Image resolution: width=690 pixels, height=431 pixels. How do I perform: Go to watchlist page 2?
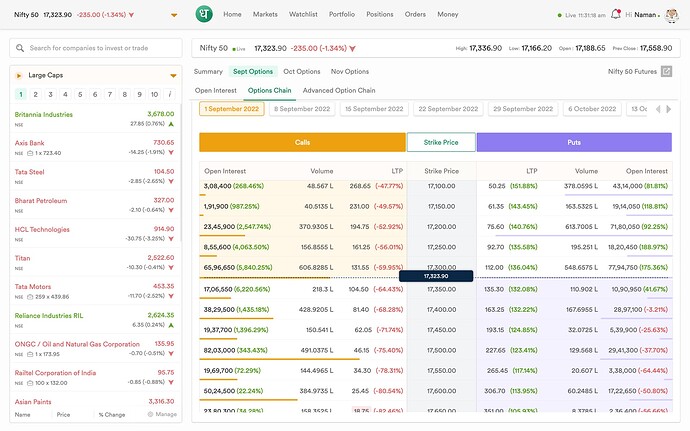(36, 94)
